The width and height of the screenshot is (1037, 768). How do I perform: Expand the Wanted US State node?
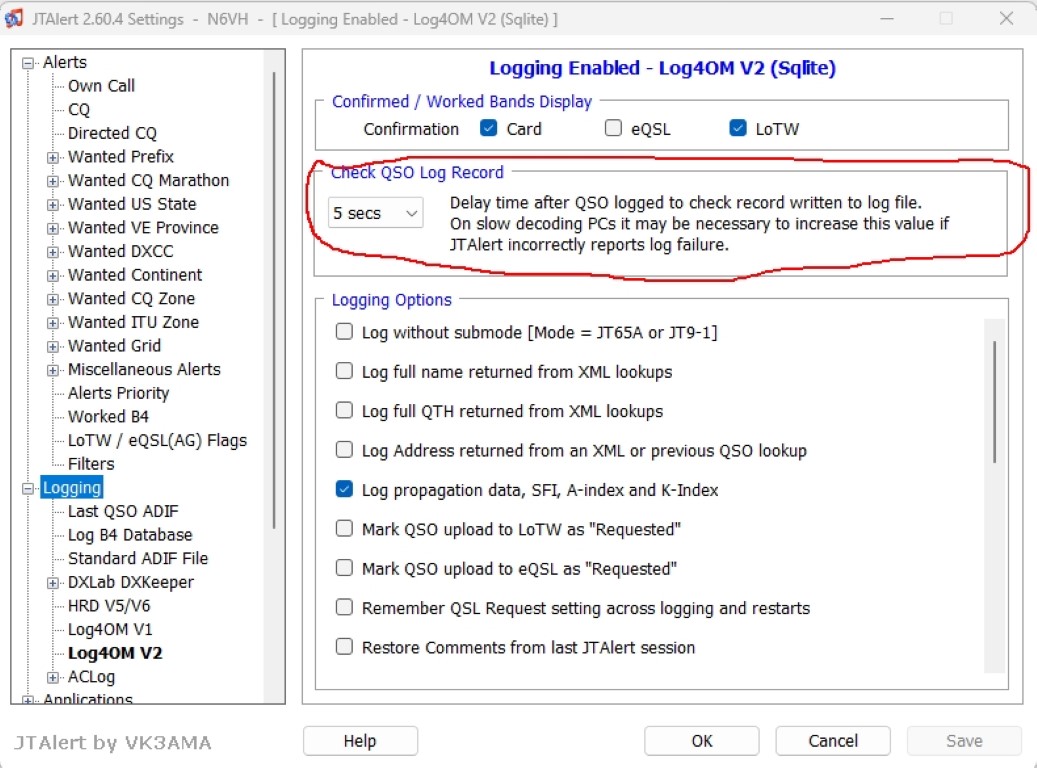pos(52,205)
